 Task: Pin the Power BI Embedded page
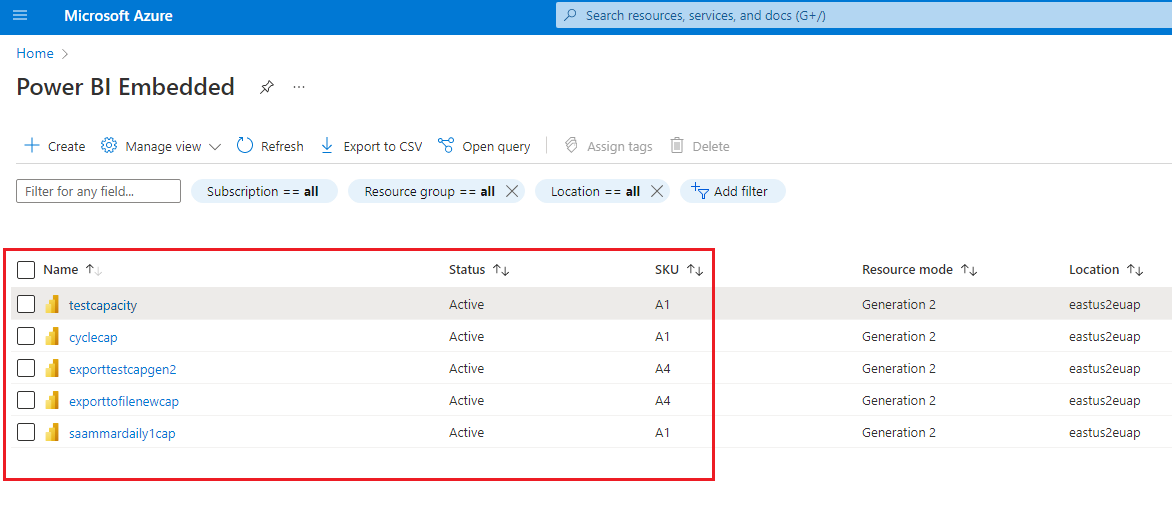266,87
